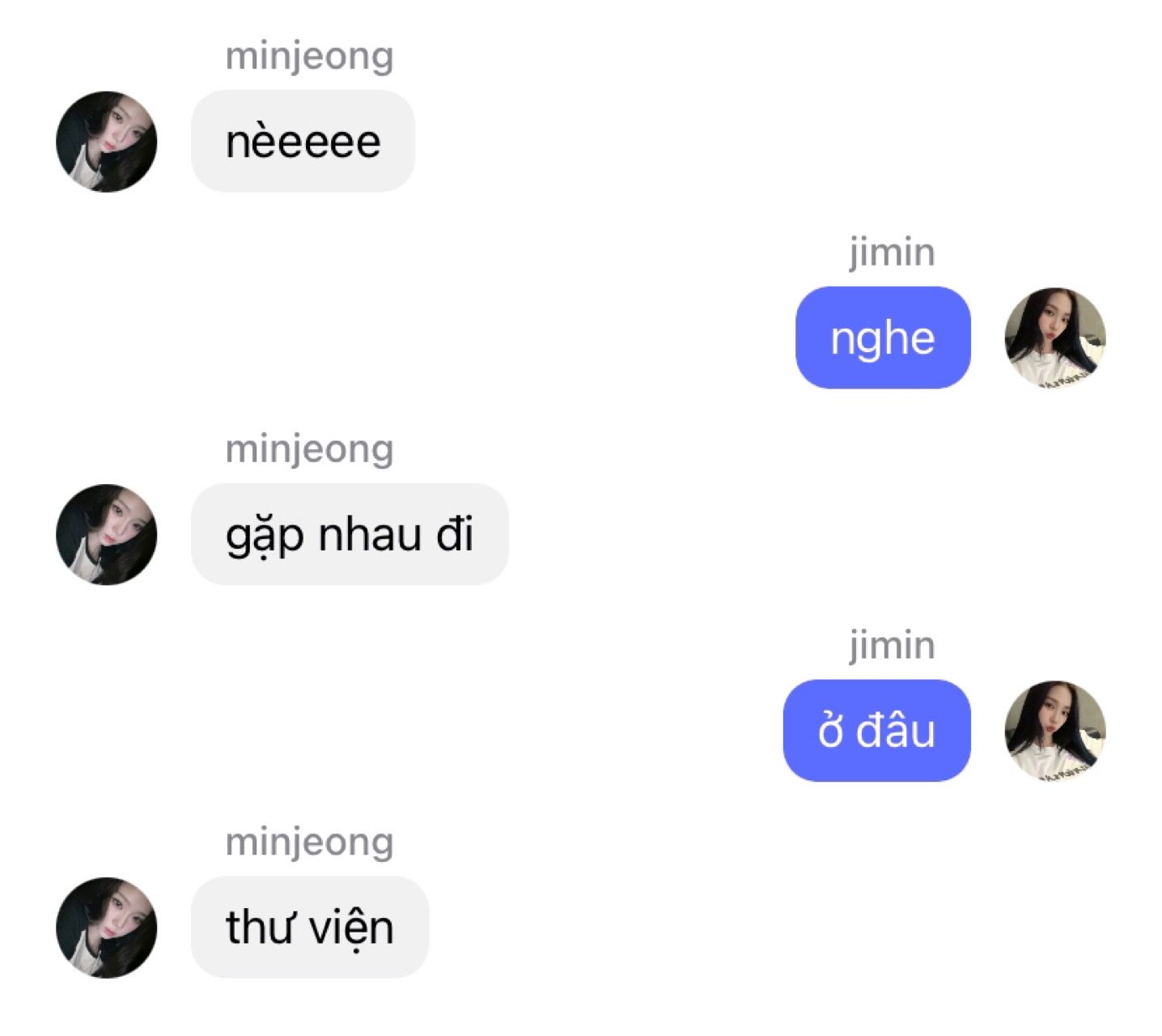Click the jimin name above 'nghe'
Viewport: 1162px width, 1036px height.
point(892,252)
